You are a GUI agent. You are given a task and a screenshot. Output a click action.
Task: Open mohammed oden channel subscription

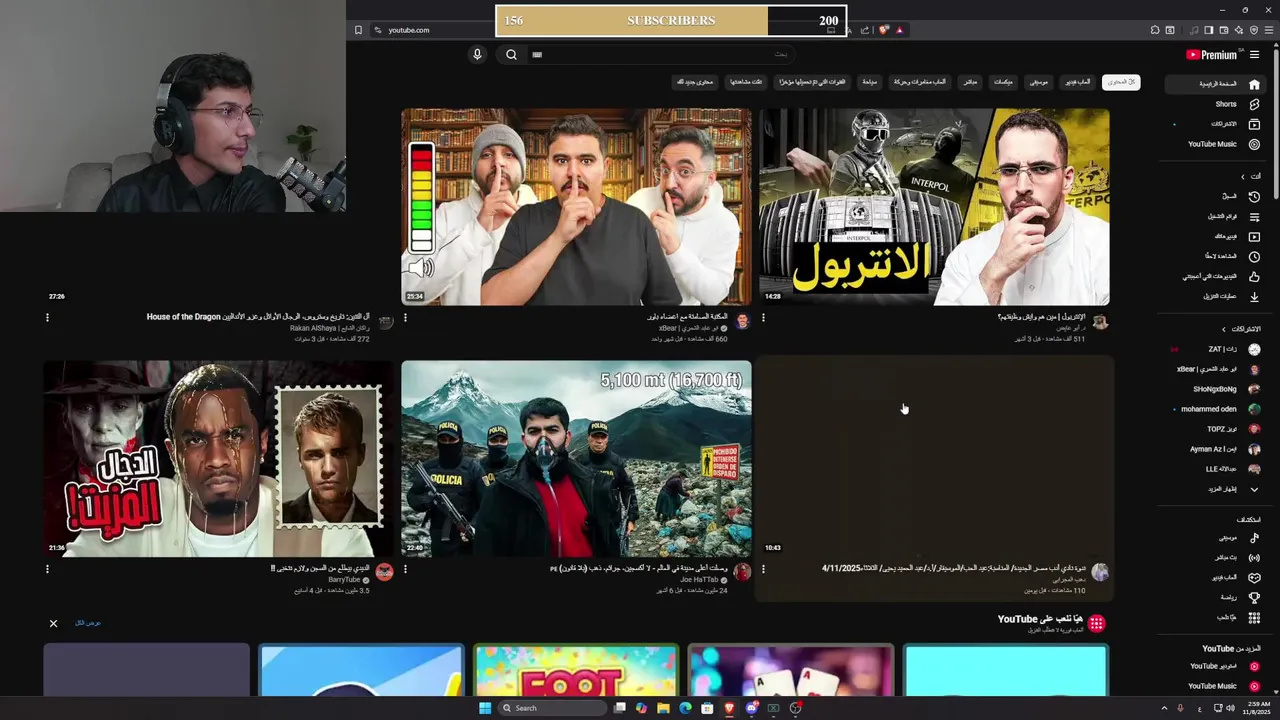(1216, 409)
